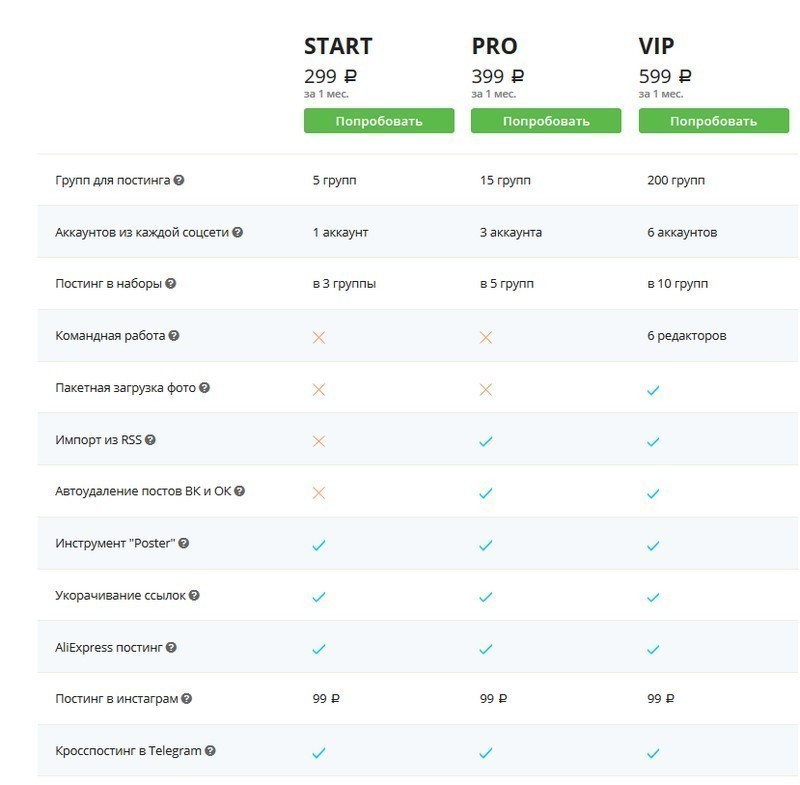Click help icon for Постинг в инстаграм
Image resolution: width=800 pixels, height=785 pixels.
[187, 699]
